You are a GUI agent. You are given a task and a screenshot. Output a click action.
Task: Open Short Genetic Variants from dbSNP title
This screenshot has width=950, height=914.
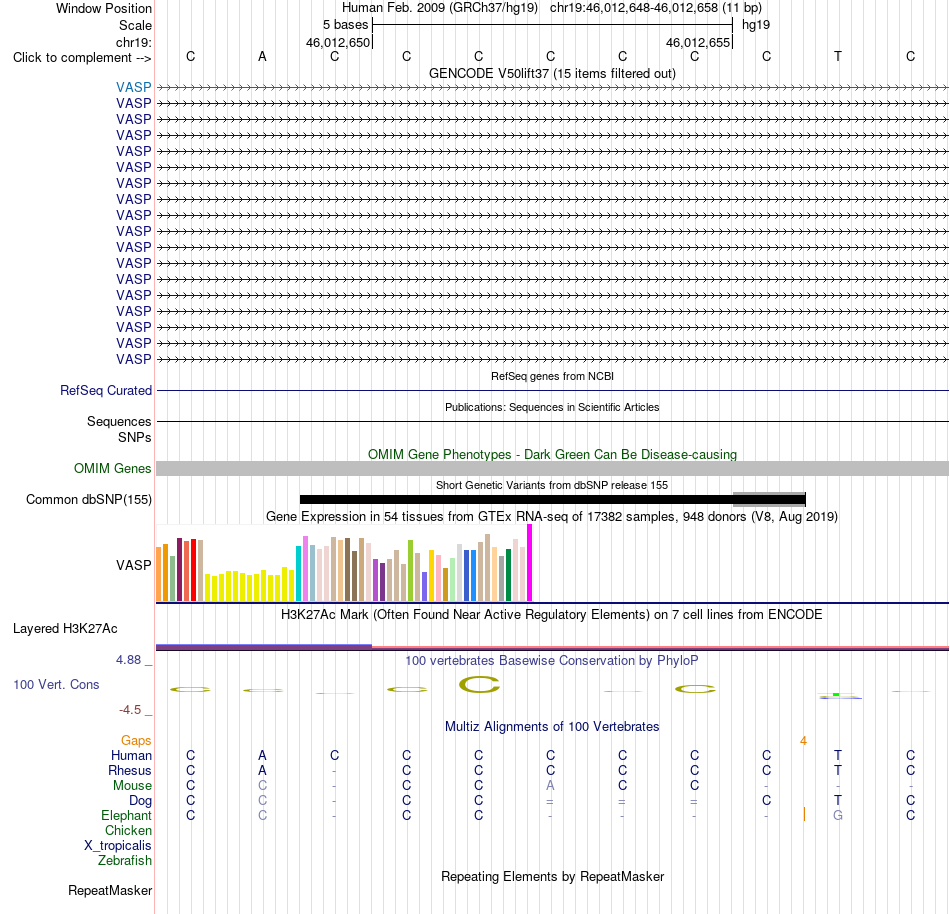click(x=552, y=485)
